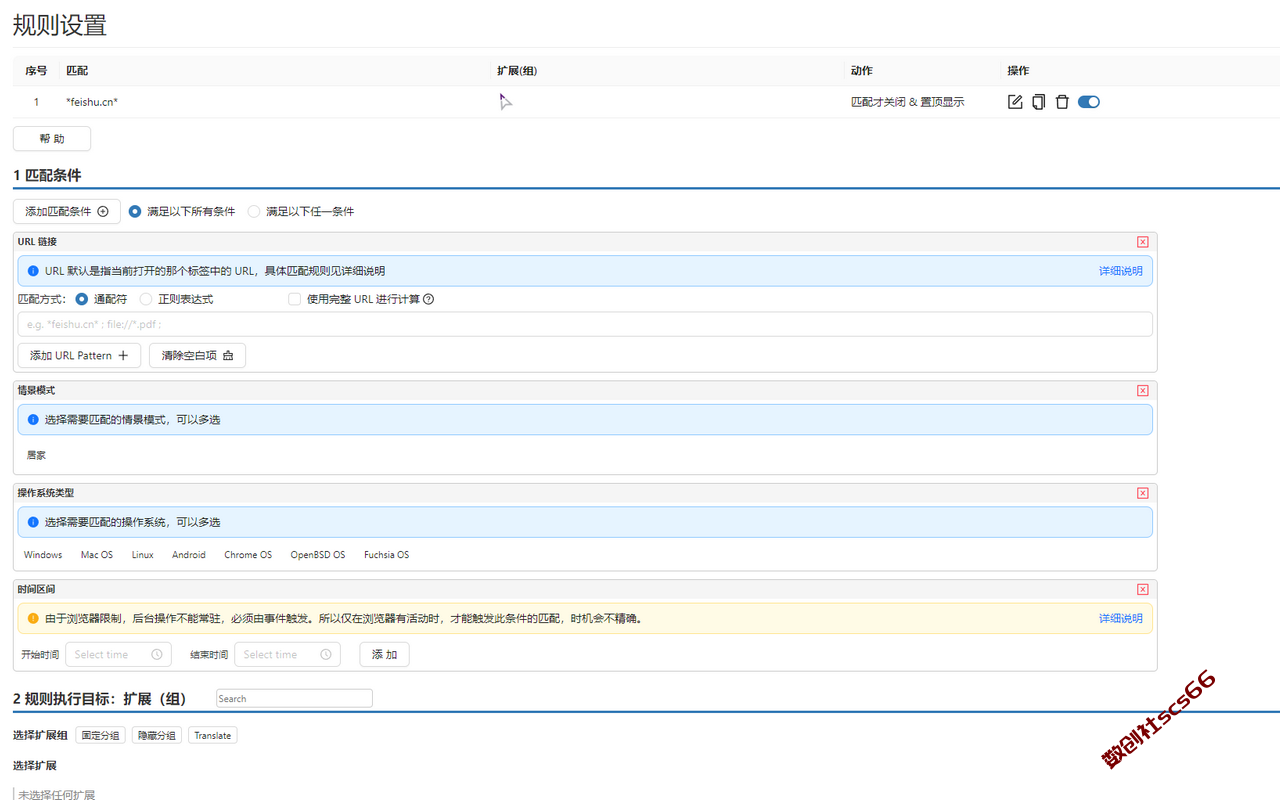Click the 匹配才关闭 & 置顶显示 action cell

coord(907,102)
